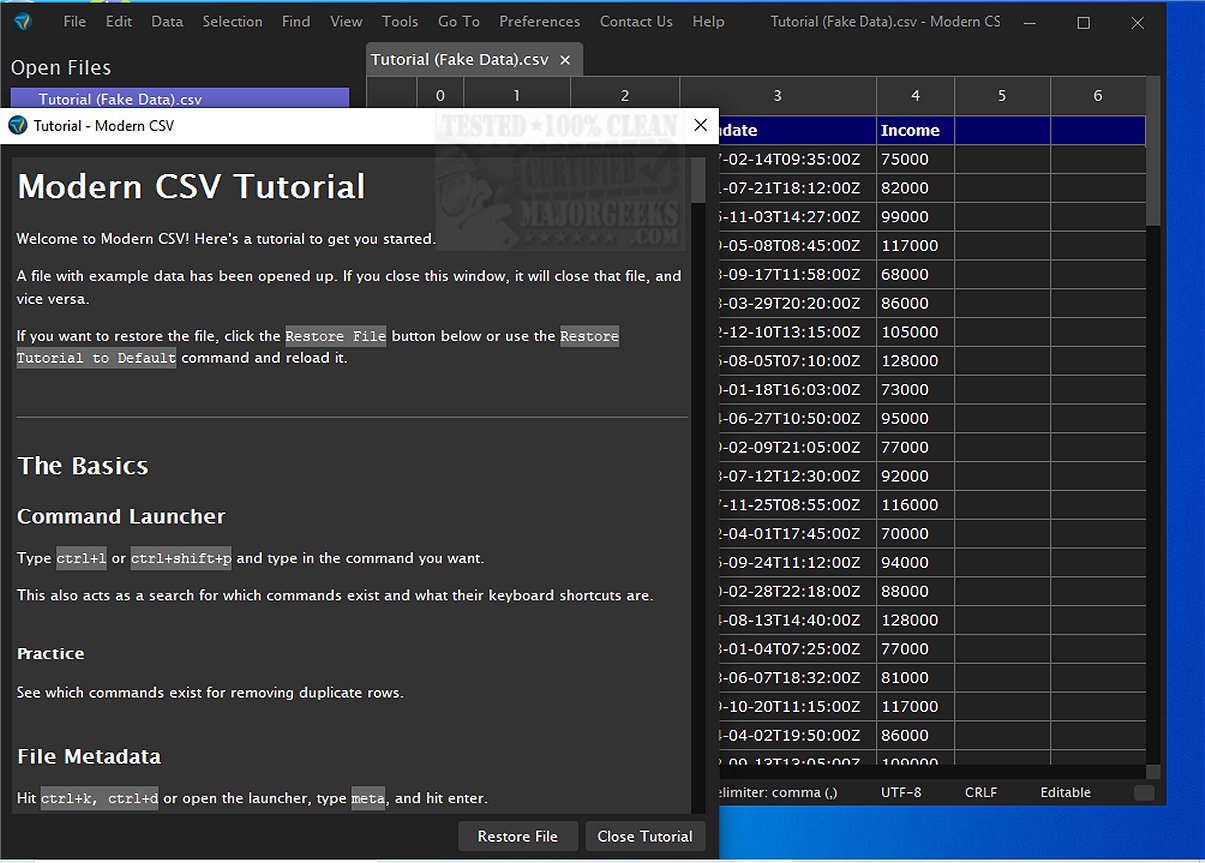Click the ctrl+shift+p shortcut code text
This screenshot has width=1205, height=863.
pyautogui.click(x=181, y=559)
